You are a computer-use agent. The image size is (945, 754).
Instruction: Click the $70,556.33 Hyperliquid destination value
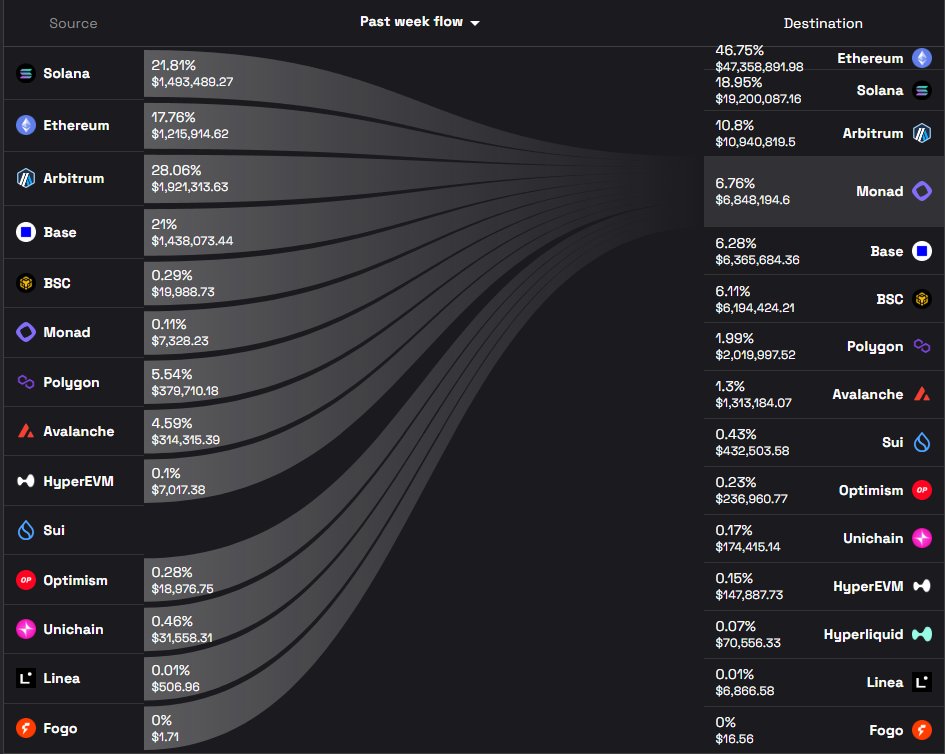coord(748,643)
